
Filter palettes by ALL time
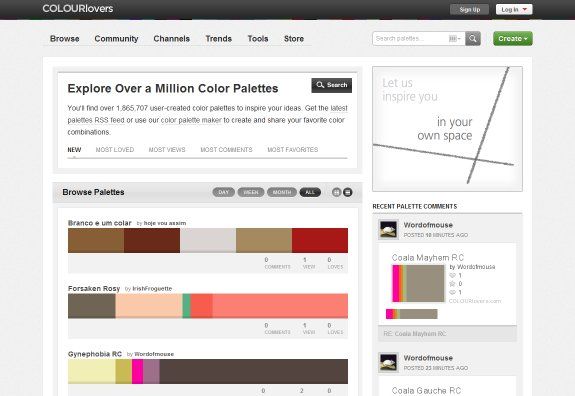pos(310,192)
